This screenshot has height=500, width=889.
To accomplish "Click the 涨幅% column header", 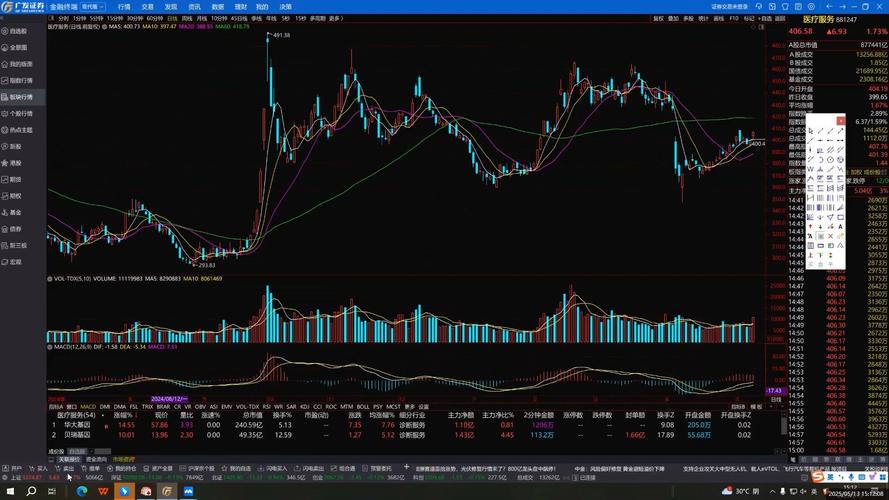I will point(123,415).
